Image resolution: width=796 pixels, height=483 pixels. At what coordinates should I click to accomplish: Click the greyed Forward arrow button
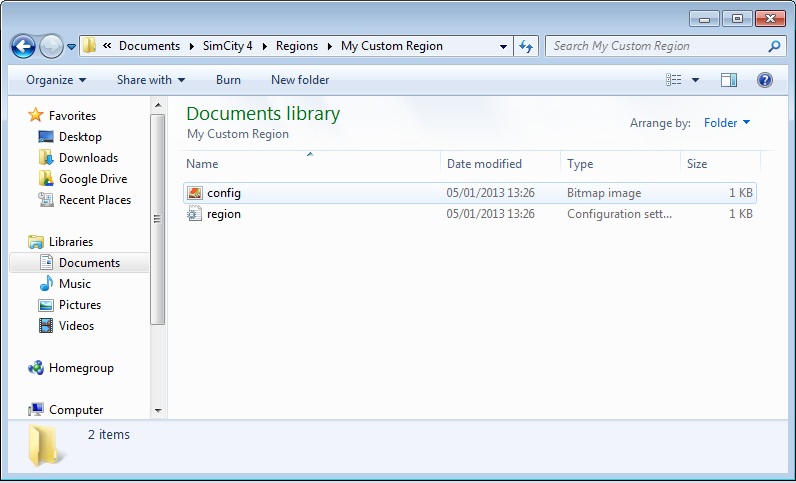(x=51, y=47)
